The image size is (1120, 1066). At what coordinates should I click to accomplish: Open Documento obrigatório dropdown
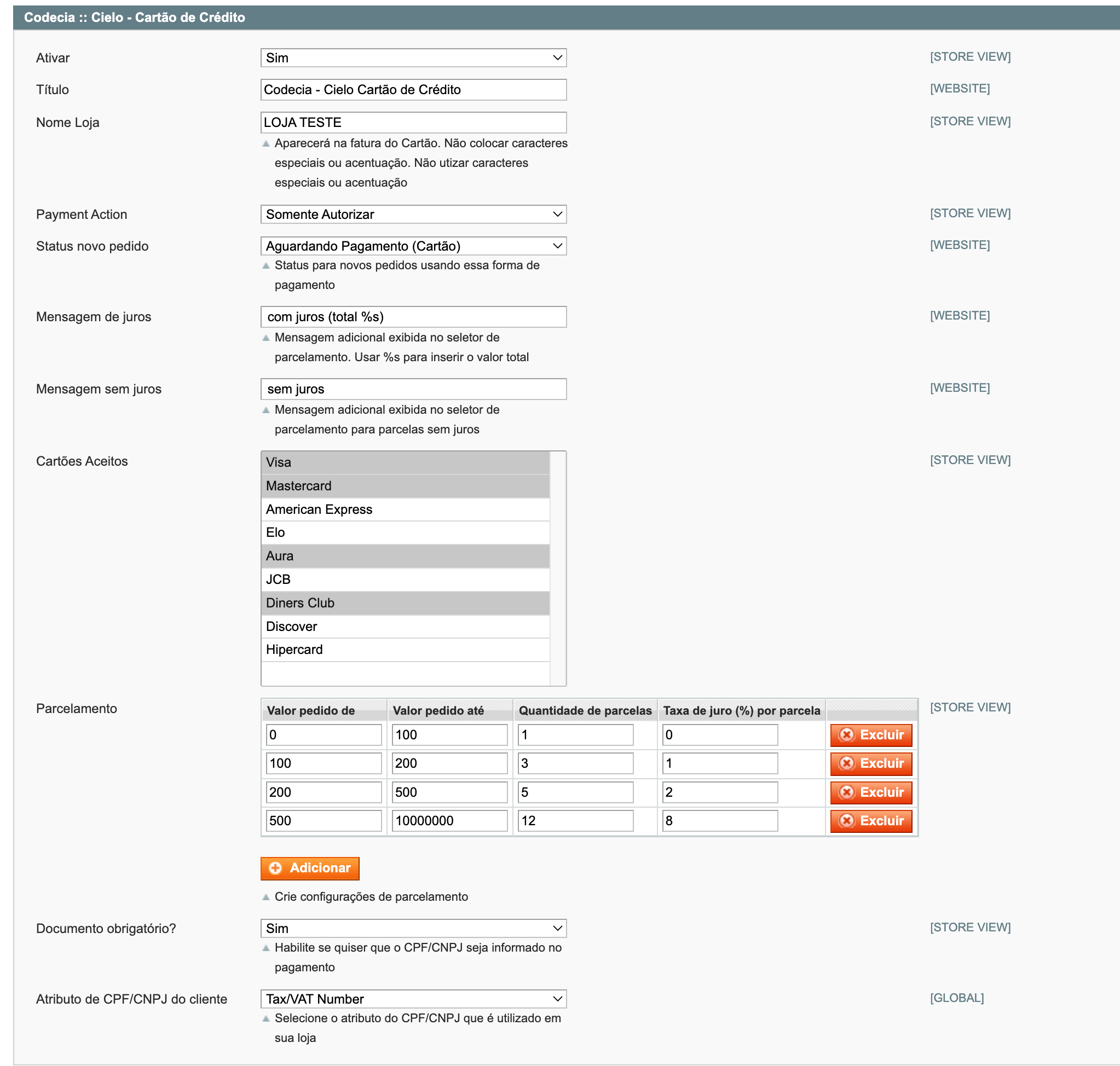(413, 928)
